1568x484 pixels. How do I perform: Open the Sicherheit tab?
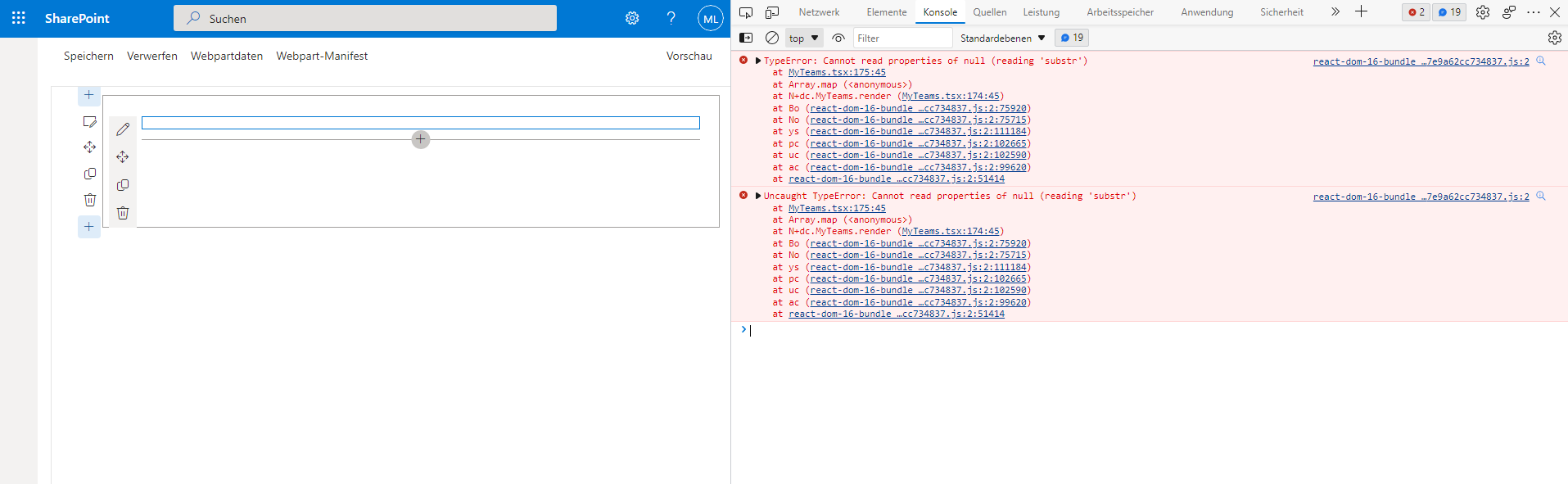[x=1281, y=12]
